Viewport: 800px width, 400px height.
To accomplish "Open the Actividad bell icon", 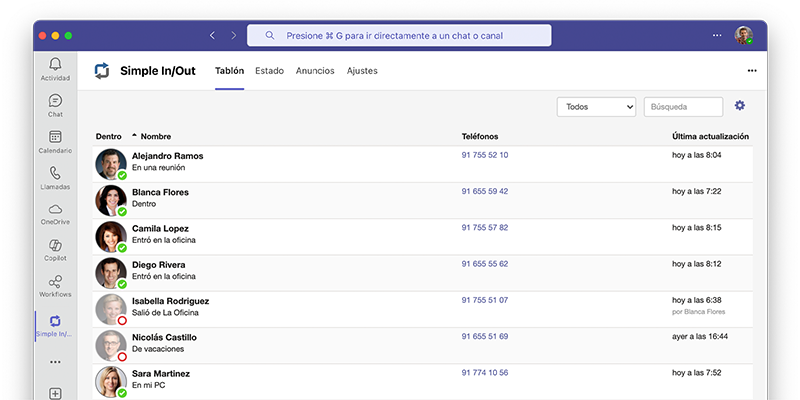I will click(x=55, y=64).
